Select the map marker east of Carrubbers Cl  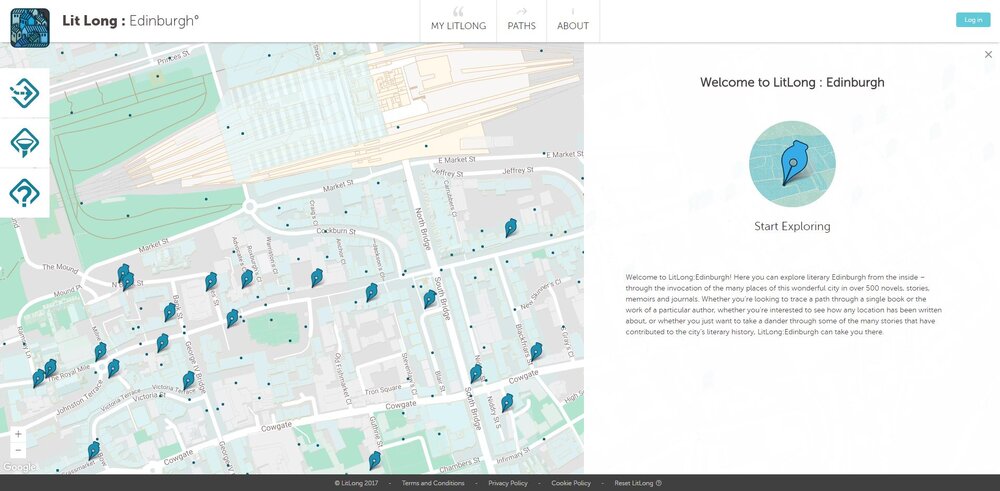pos(510,228)
